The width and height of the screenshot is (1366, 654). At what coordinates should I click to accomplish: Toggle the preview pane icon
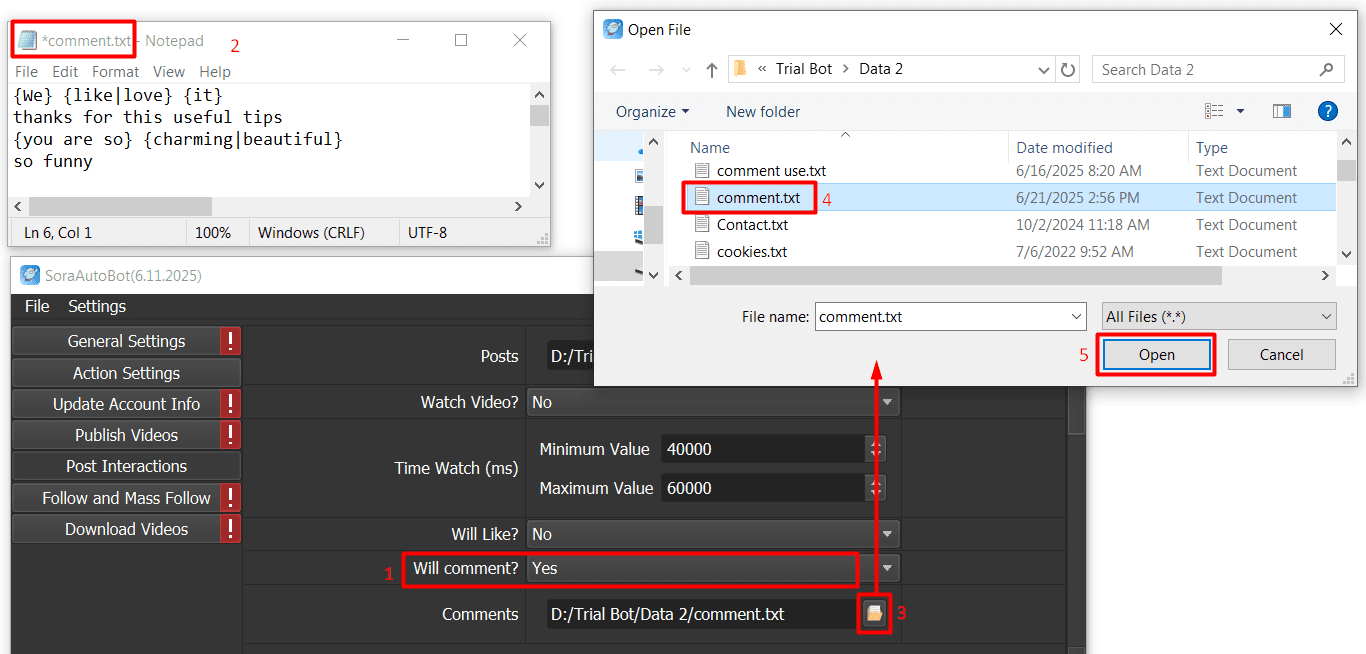point(1282,111)
